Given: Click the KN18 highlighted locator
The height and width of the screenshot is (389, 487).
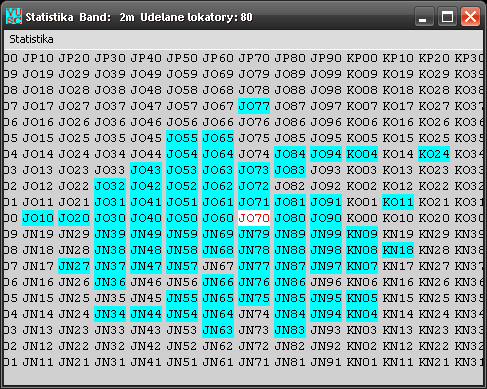Looking at the screenshot, I should click(398, 250).
